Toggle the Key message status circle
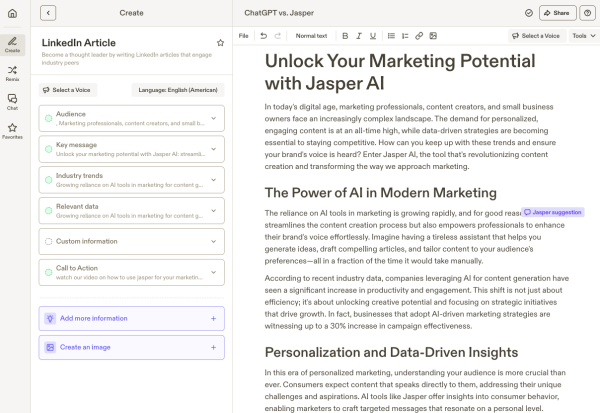Image resolution: width=600 pixels, height=413 pixels. tap(49, 149)
